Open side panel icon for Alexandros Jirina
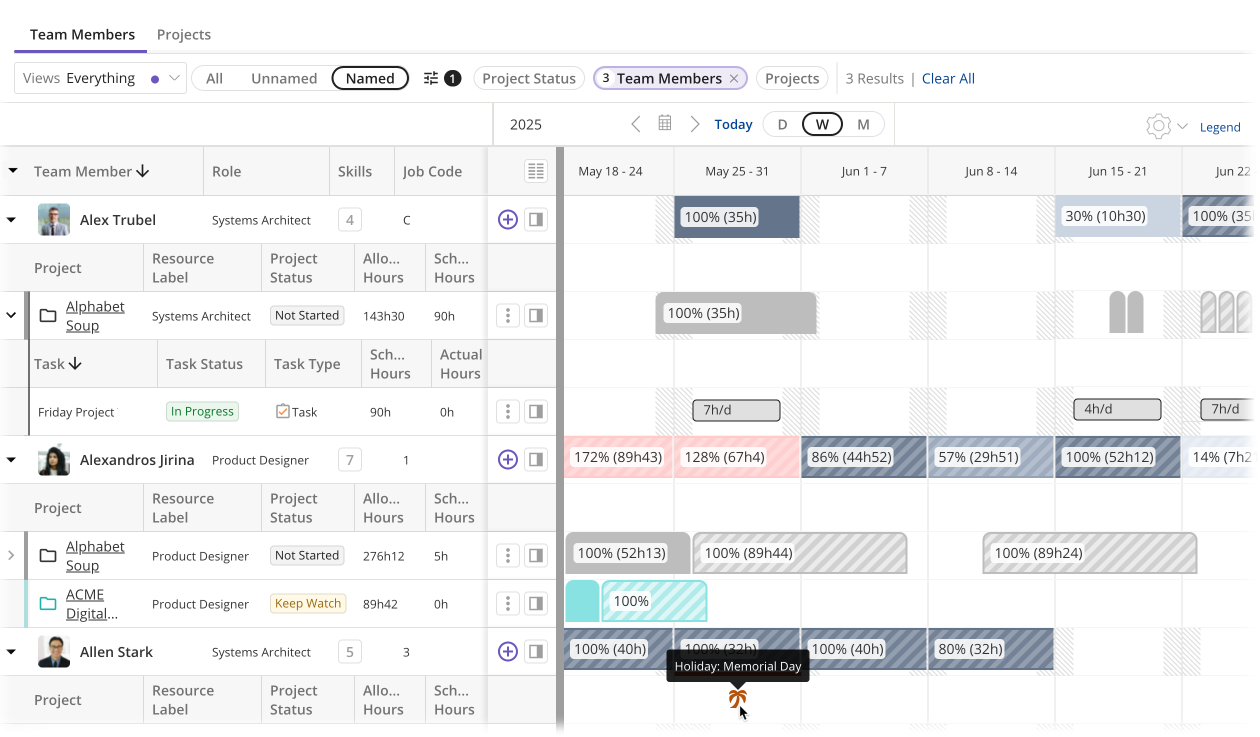1260x737 pixels. [x=536, y=460]
